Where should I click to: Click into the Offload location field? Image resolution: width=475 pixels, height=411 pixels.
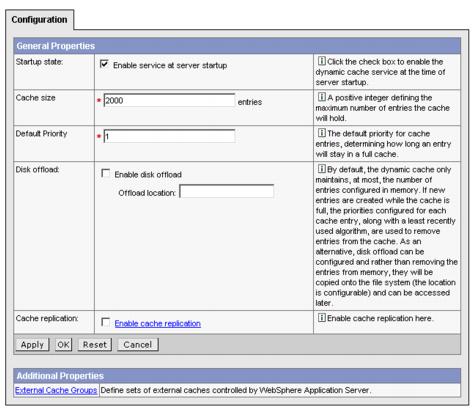[x=227, y=191]
